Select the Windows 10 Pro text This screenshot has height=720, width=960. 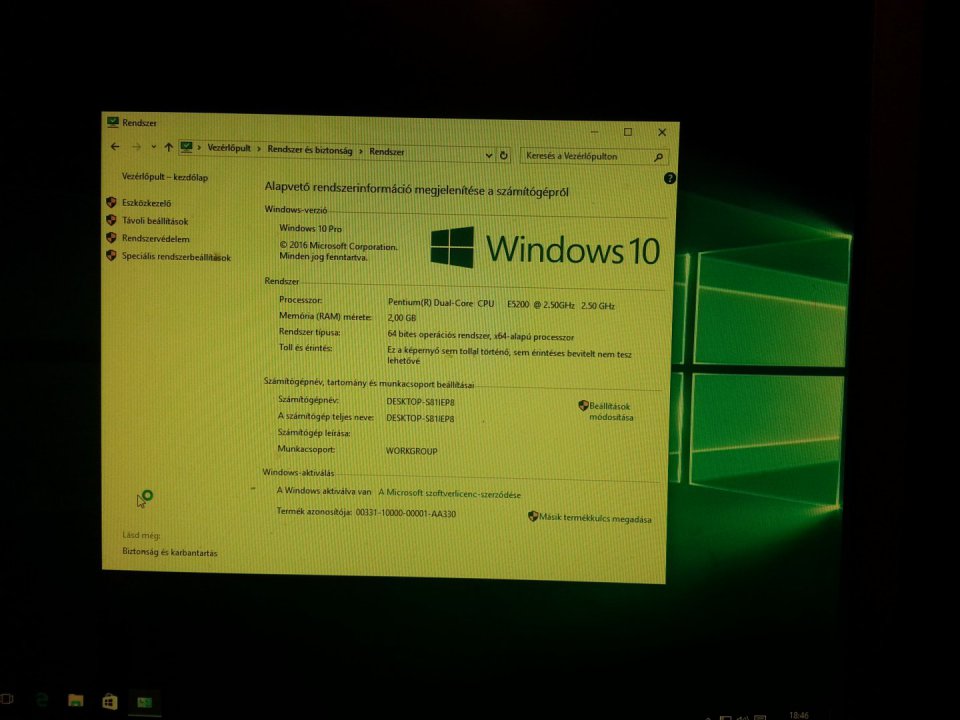tap(310, 228)
